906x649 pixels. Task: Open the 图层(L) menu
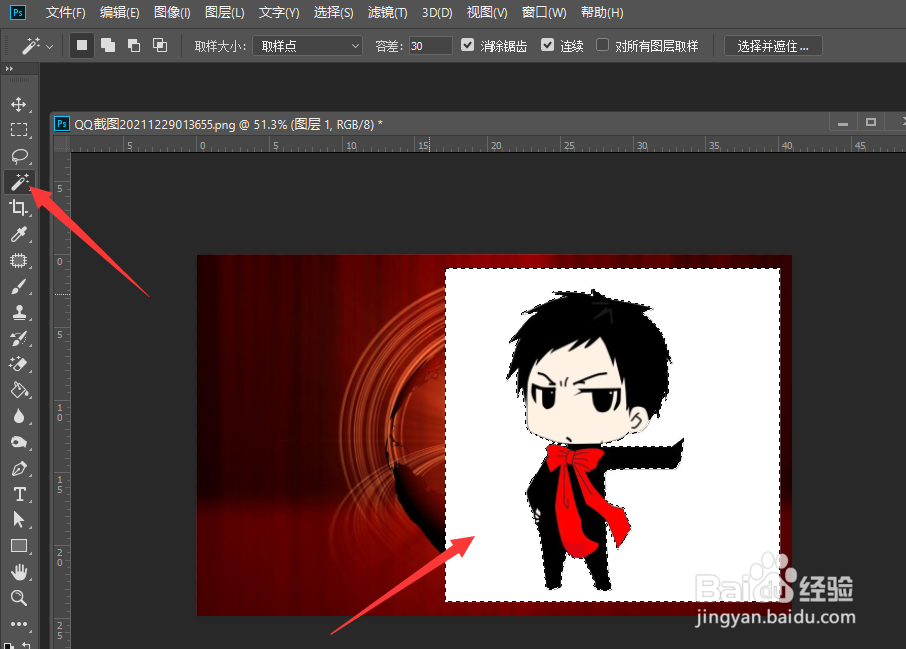click(225, 12)
